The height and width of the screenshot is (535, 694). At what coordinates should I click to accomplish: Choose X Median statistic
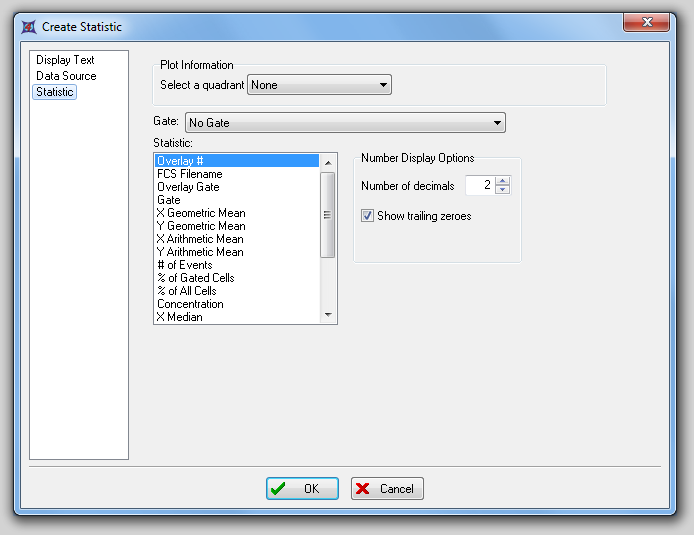[180, 317]
